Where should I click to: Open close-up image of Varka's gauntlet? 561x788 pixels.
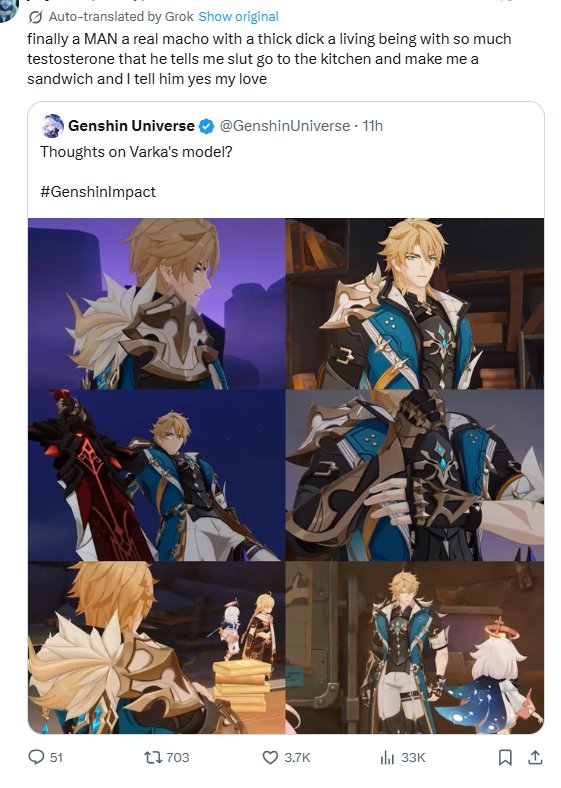[x=415, y=475]
